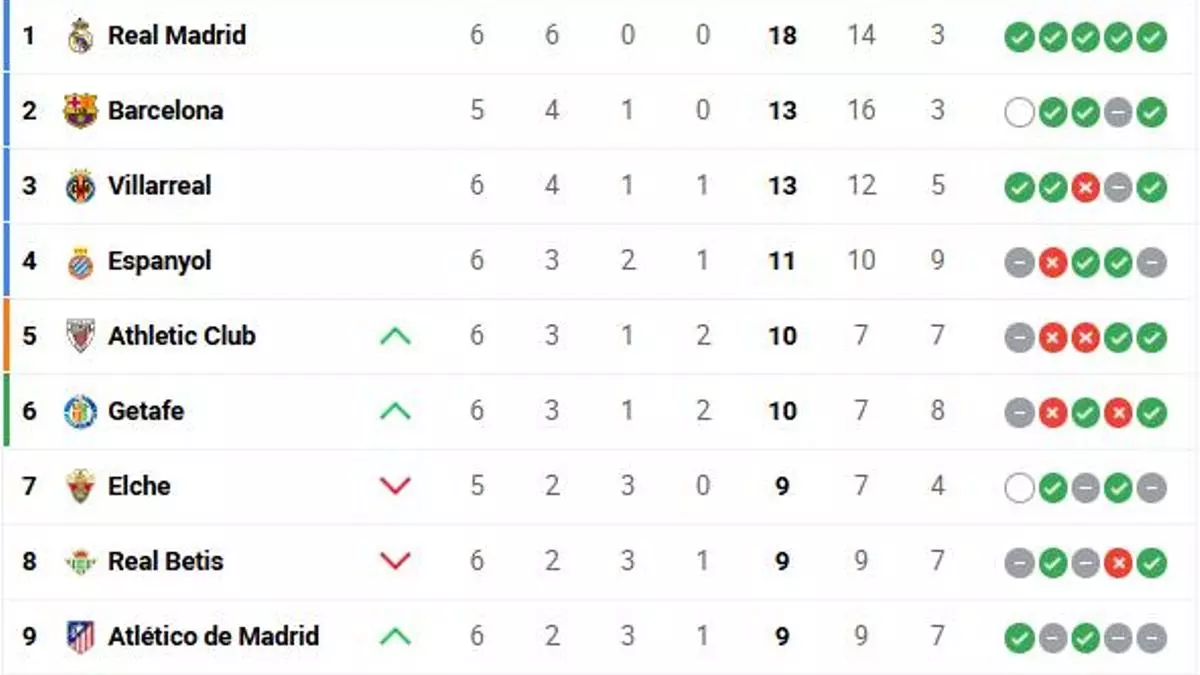Click the orange qualification bar beside Athletic Club

click(4, 335)
